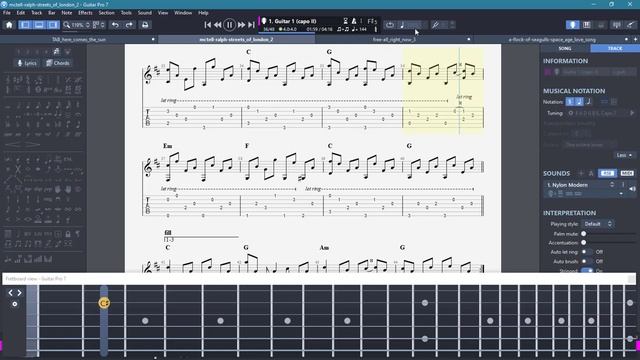Viewport: 640px width, 360px height.
Task: Click the highlighted current bar in score
Action: tap(443, 91)
